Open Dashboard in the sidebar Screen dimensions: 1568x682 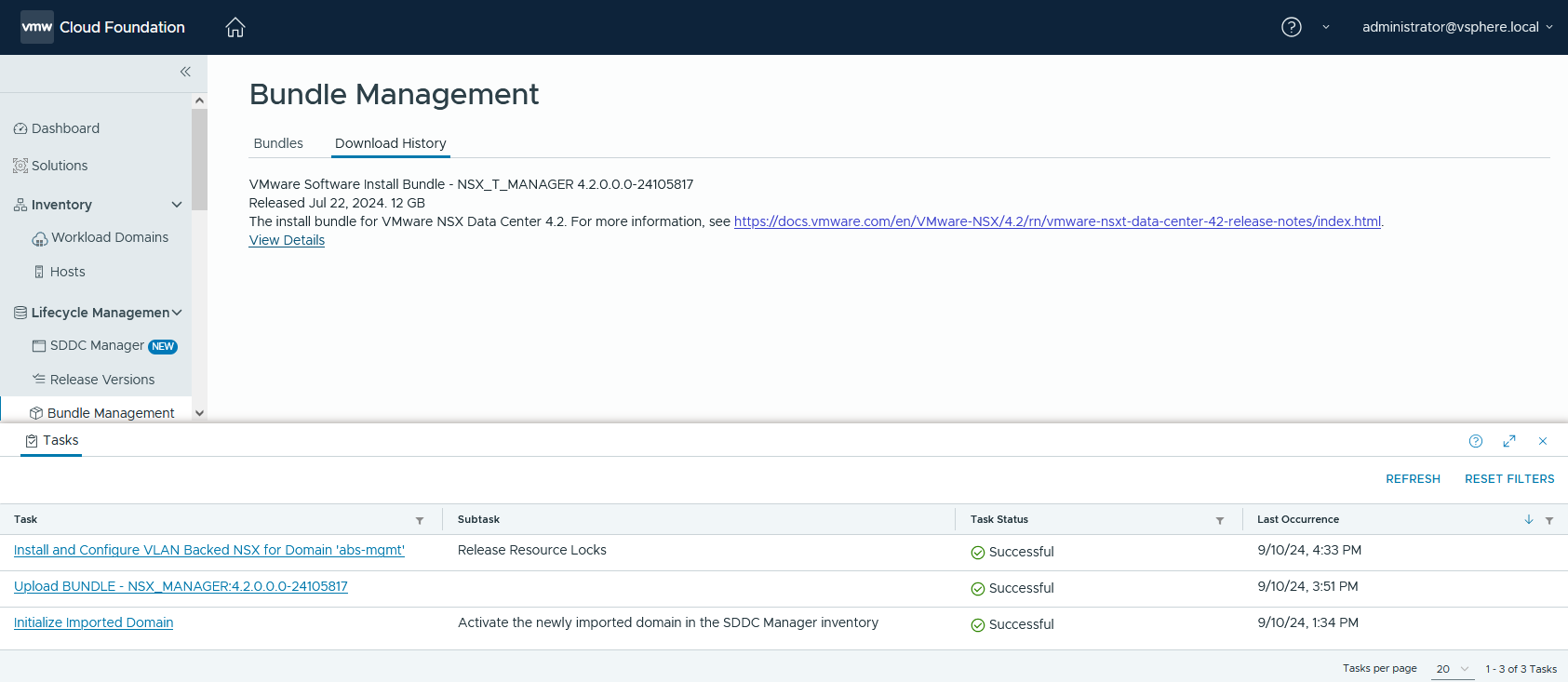coord(65,128)
